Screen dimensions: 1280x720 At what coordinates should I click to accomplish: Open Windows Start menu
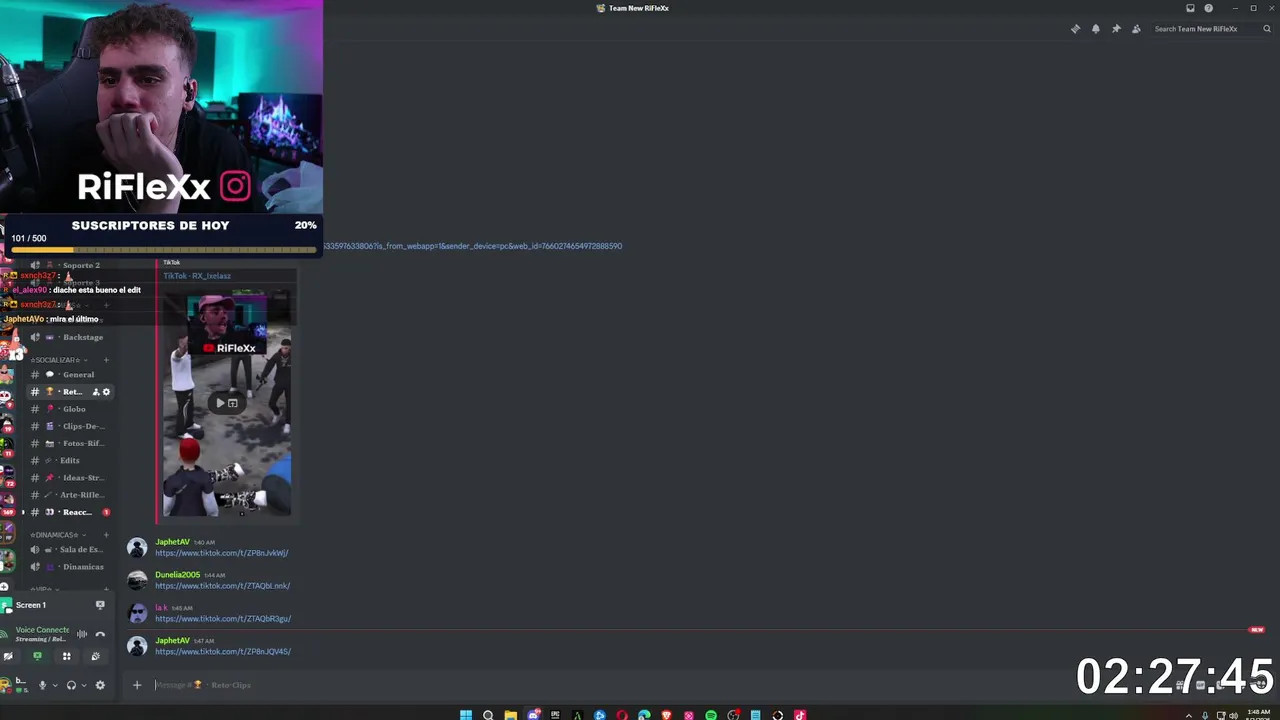466,715
